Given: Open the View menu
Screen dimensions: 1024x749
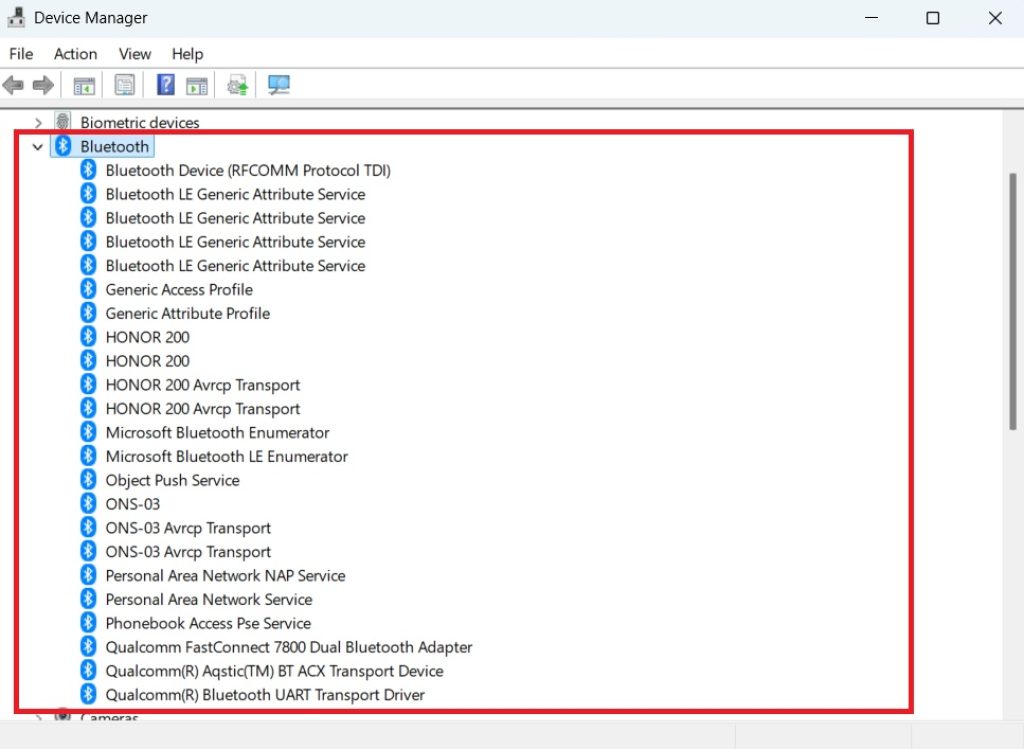Looking at the screenshot, I should point(135,54).
